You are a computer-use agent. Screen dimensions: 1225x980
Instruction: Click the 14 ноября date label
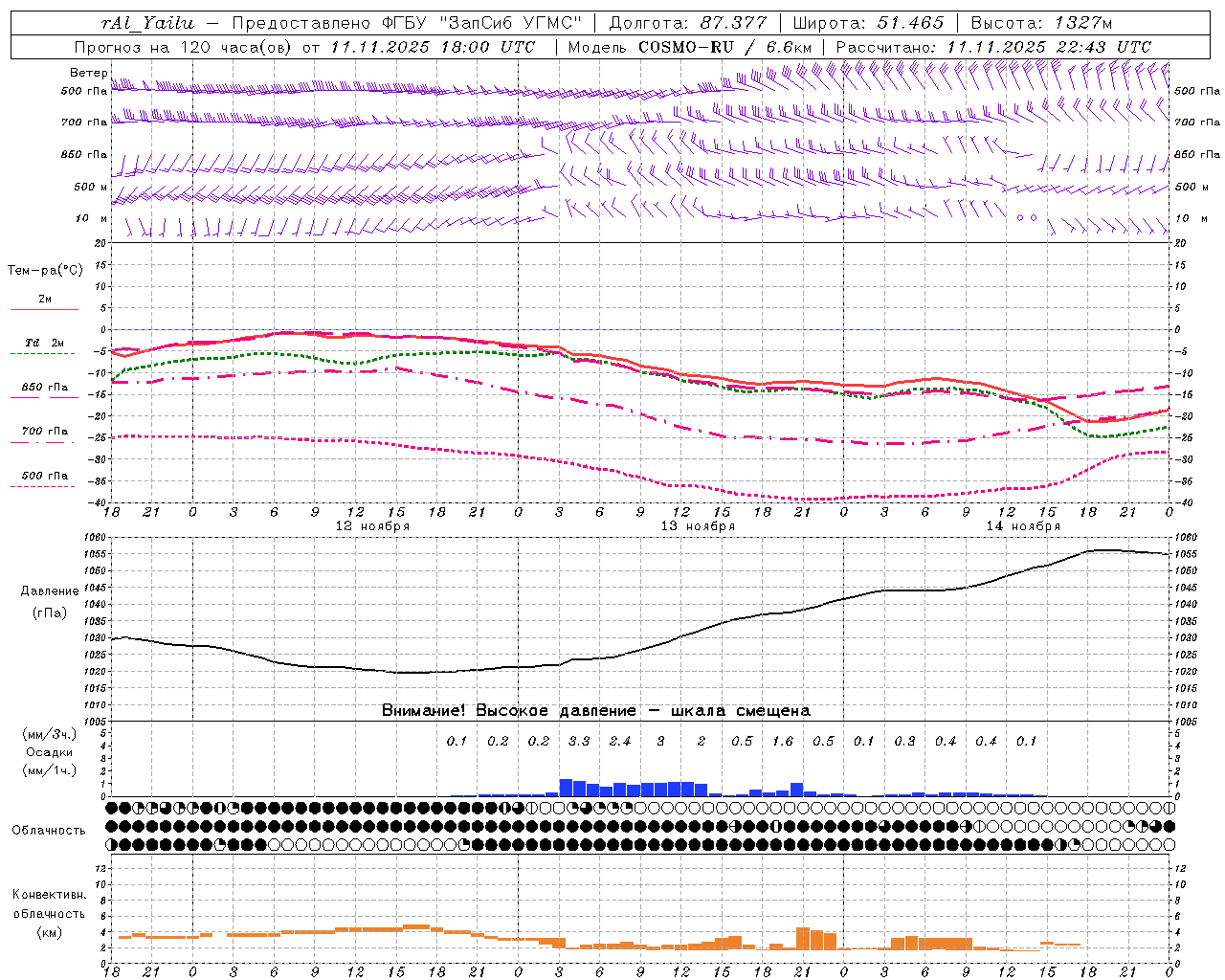[x=1024, y=526]
